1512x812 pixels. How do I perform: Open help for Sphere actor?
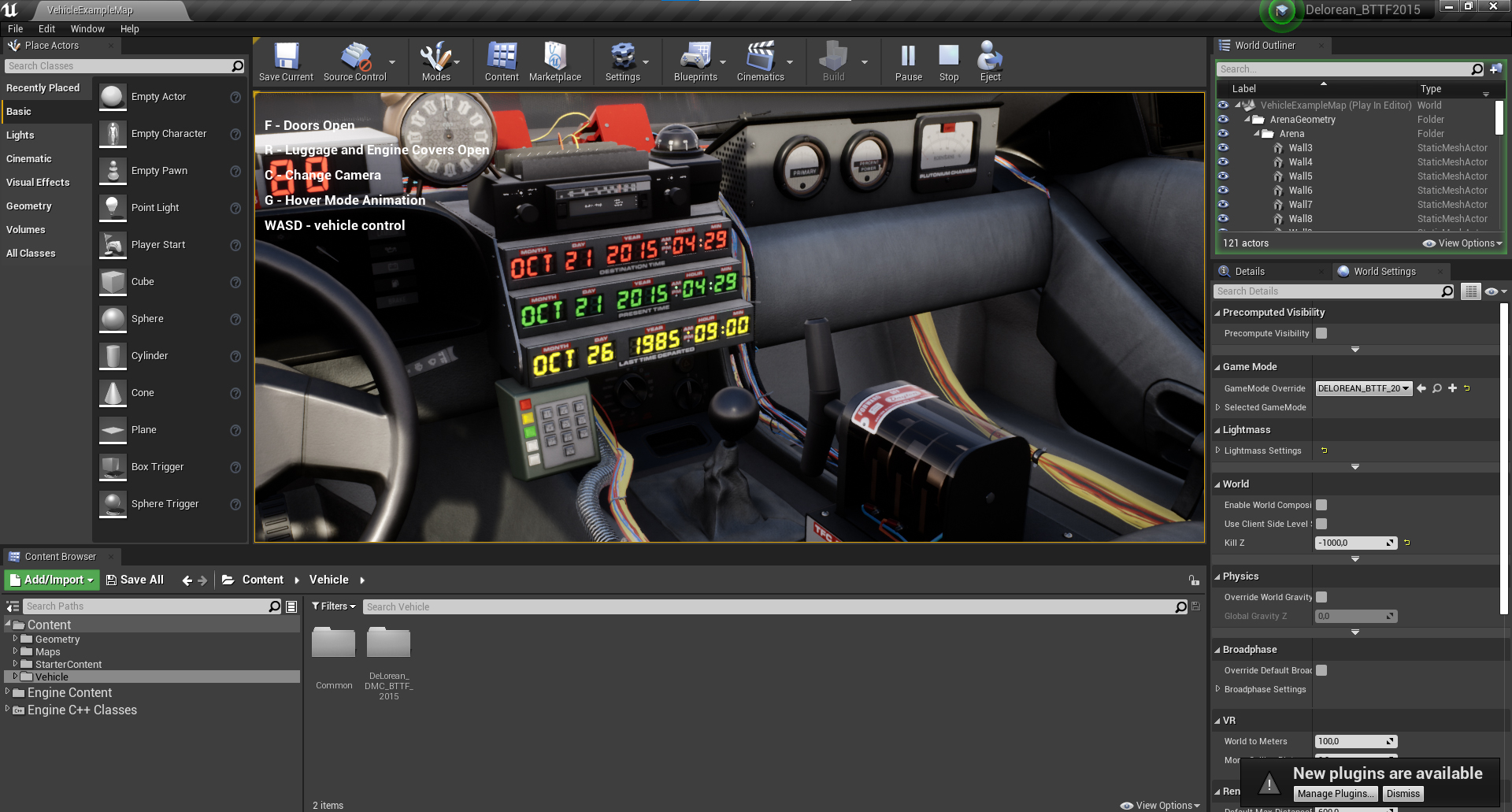coord(235,319)
